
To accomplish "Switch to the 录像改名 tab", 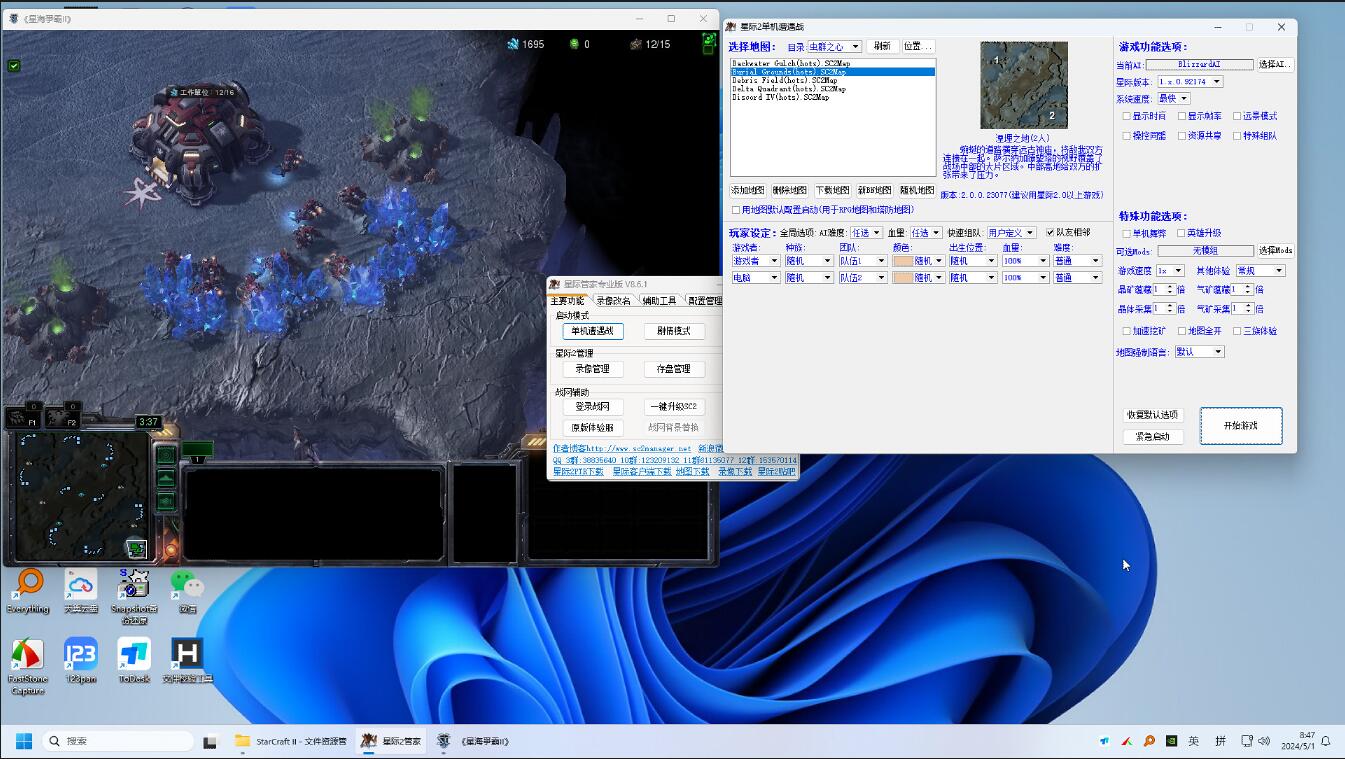I will pos(614,300).
